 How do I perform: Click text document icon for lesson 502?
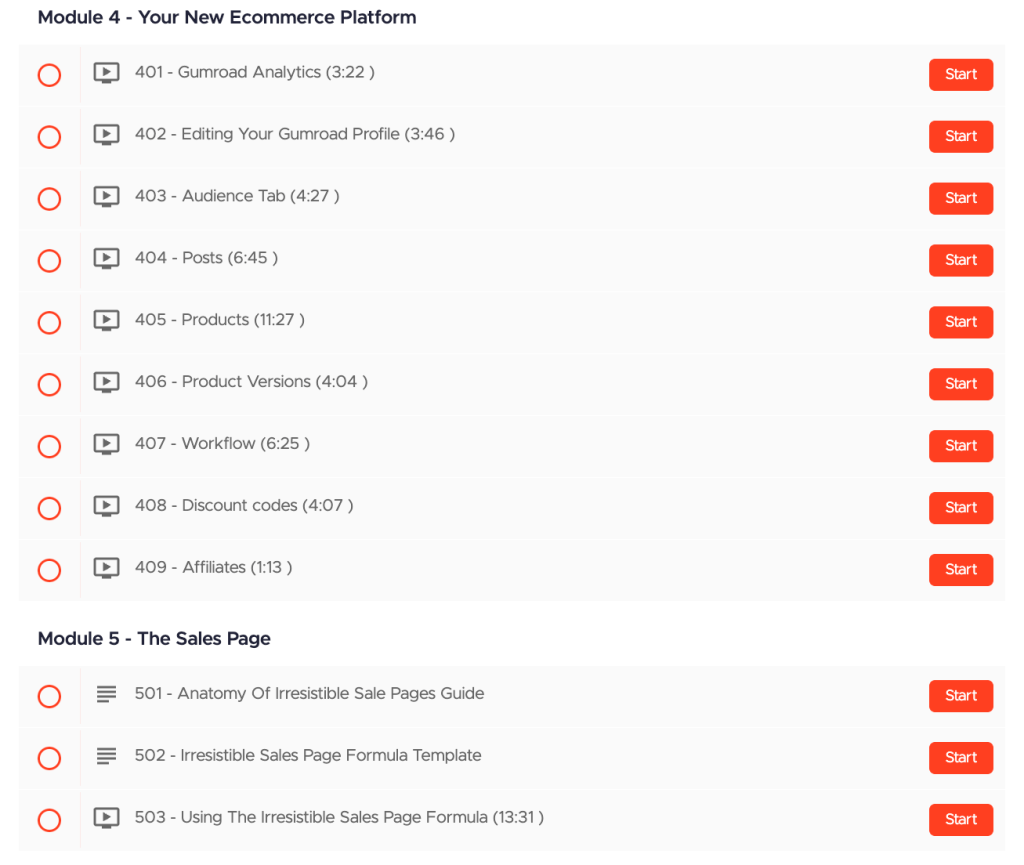[x=106, y=756]
